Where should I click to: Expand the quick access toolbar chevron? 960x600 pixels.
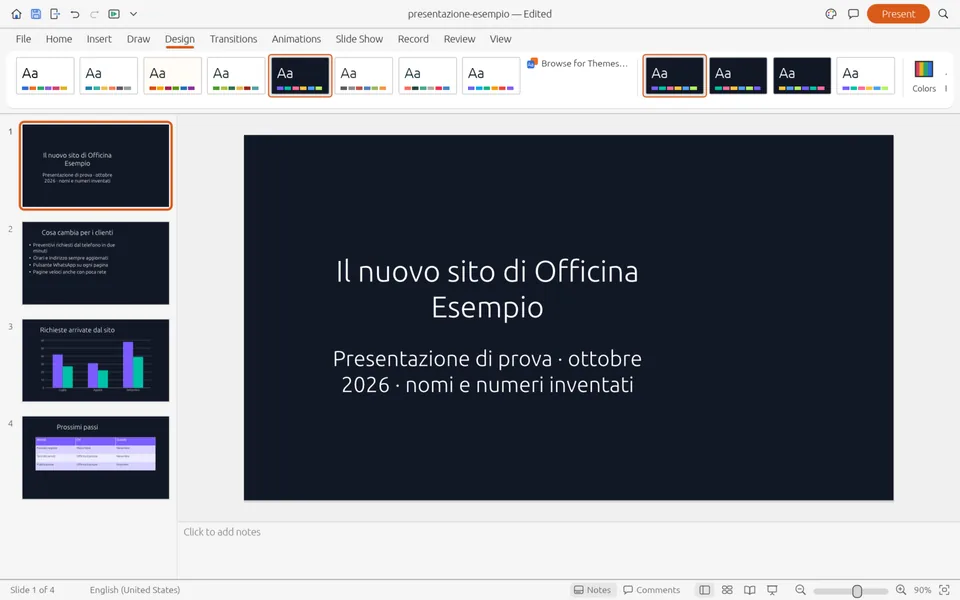133,13
